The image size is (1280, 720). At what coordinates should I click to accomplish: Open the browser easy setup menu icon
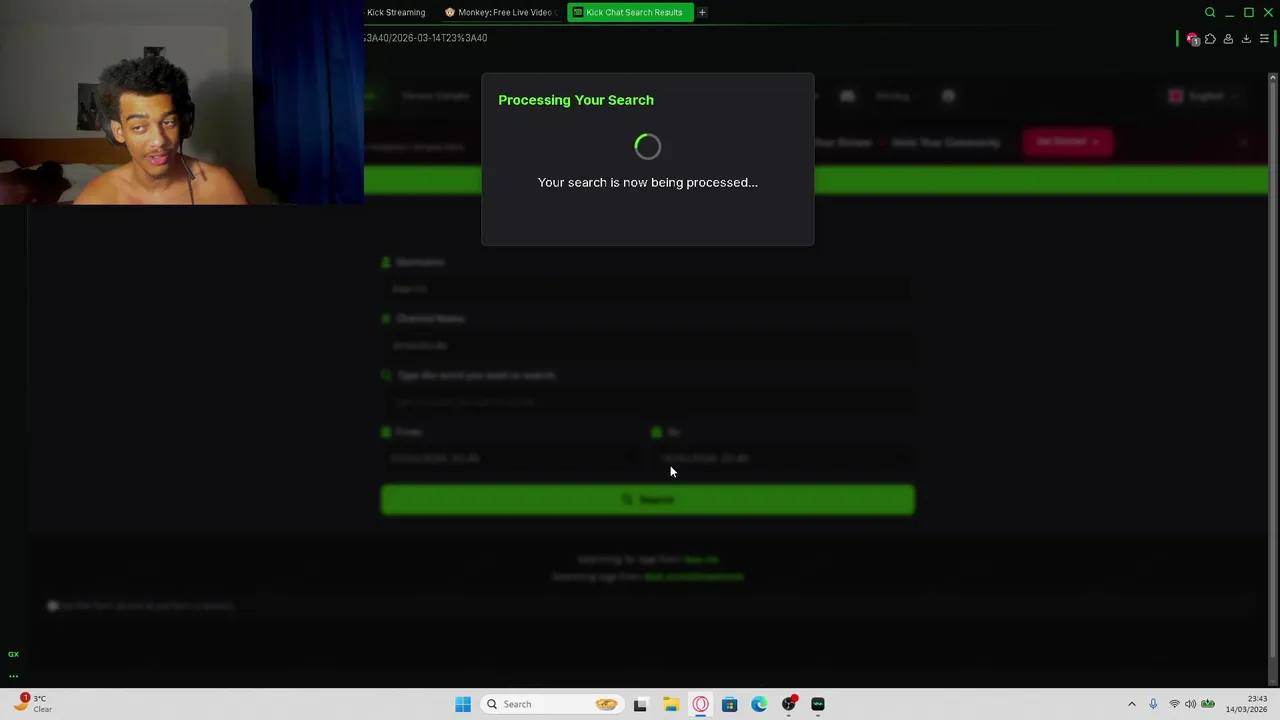[1264, 39]
